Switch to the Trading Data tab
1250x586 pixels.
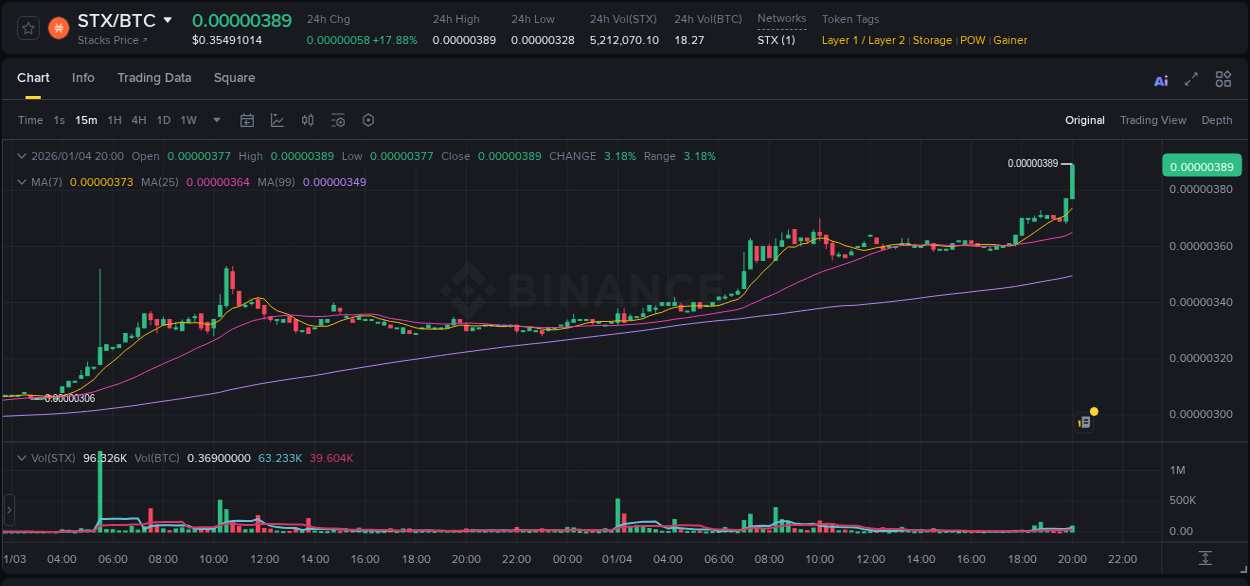(x=154, y=78)
